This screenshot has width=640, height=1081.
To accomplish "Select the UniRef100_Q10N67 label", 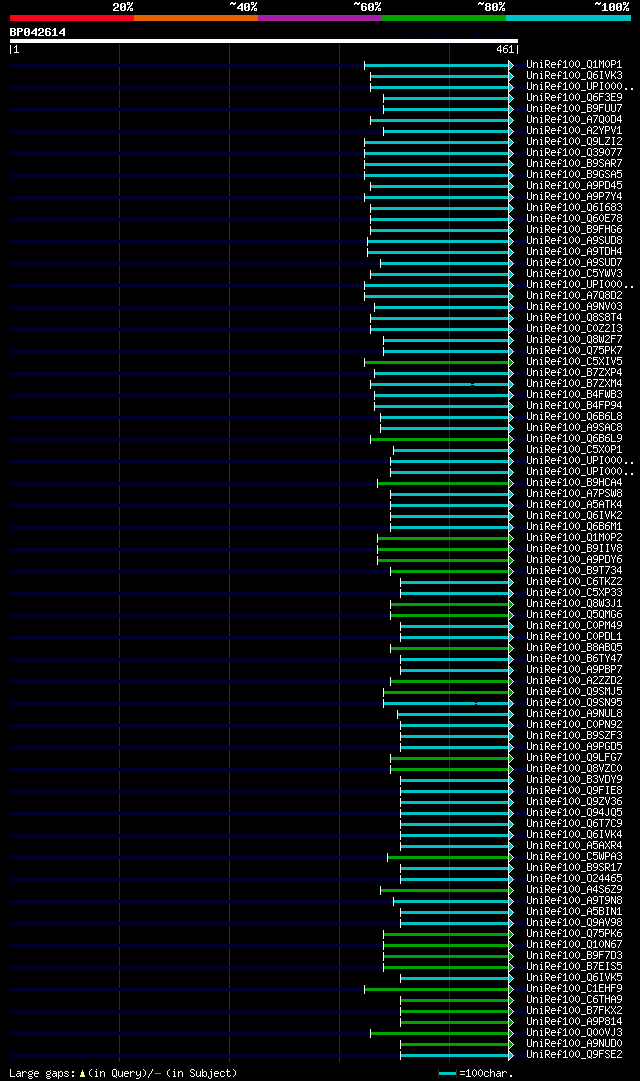I will tap(574, 944).
